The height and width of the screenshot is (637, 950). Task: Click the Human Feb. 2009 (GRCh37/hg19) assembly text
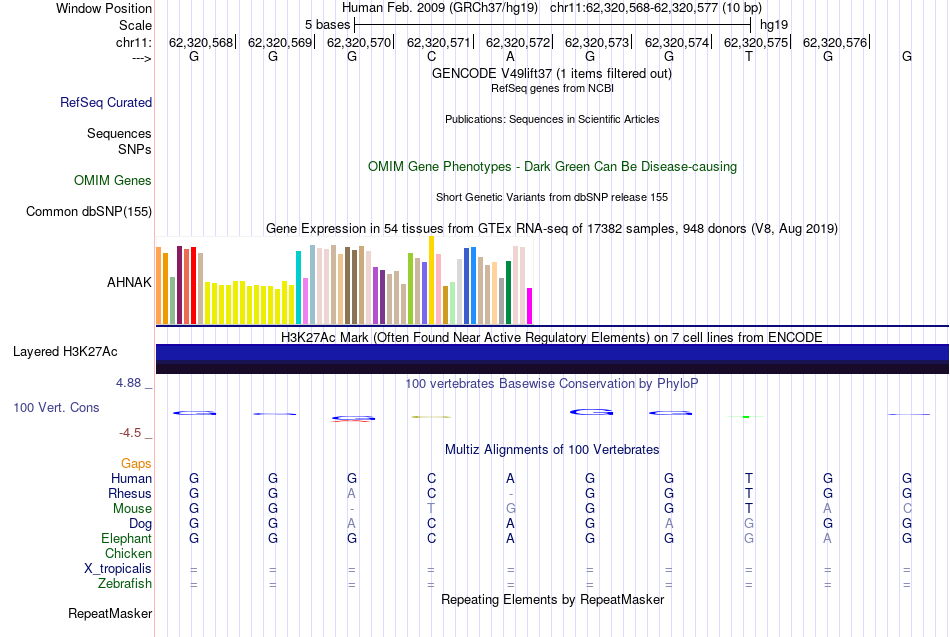[440, 8]
